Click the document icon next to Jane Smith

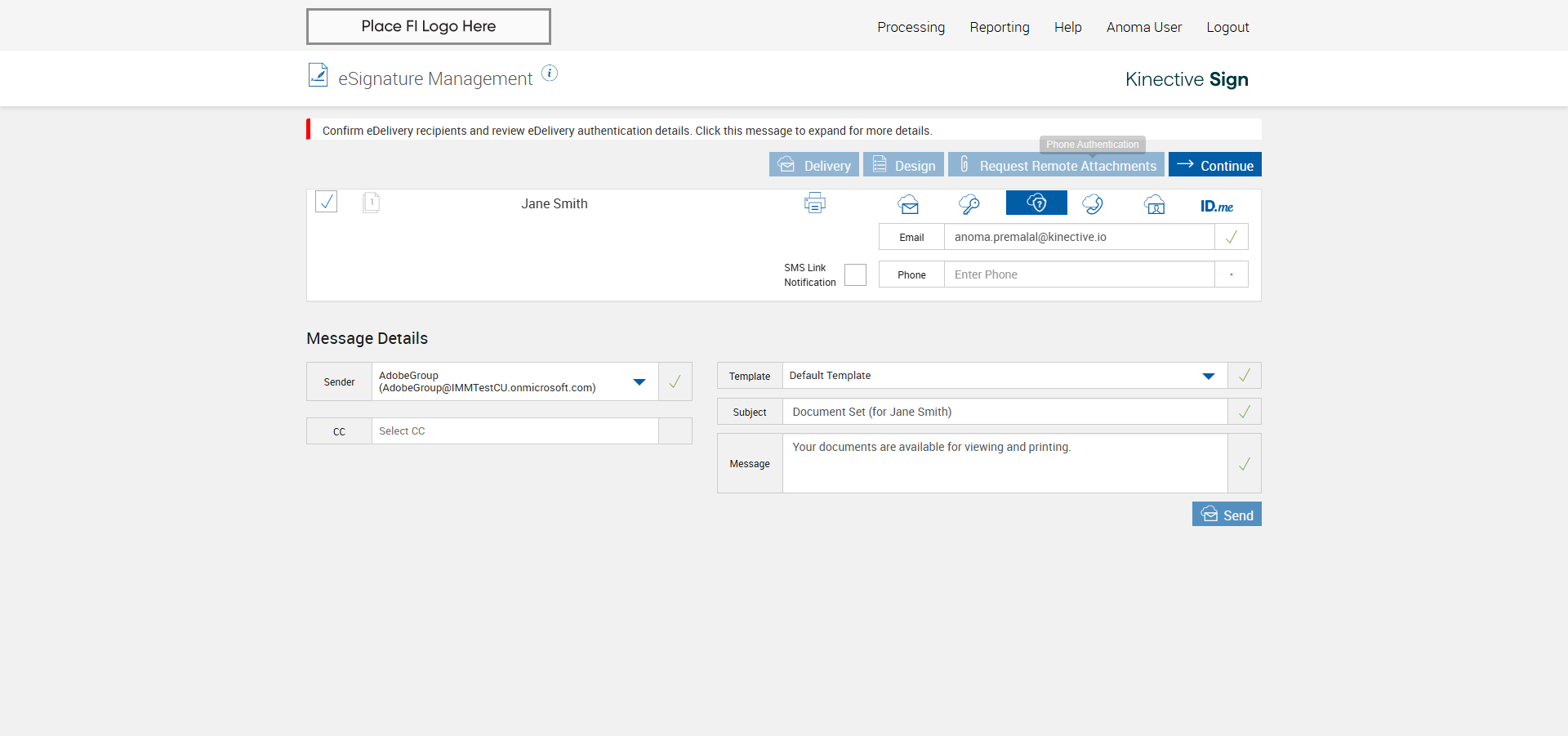[371, 203]
